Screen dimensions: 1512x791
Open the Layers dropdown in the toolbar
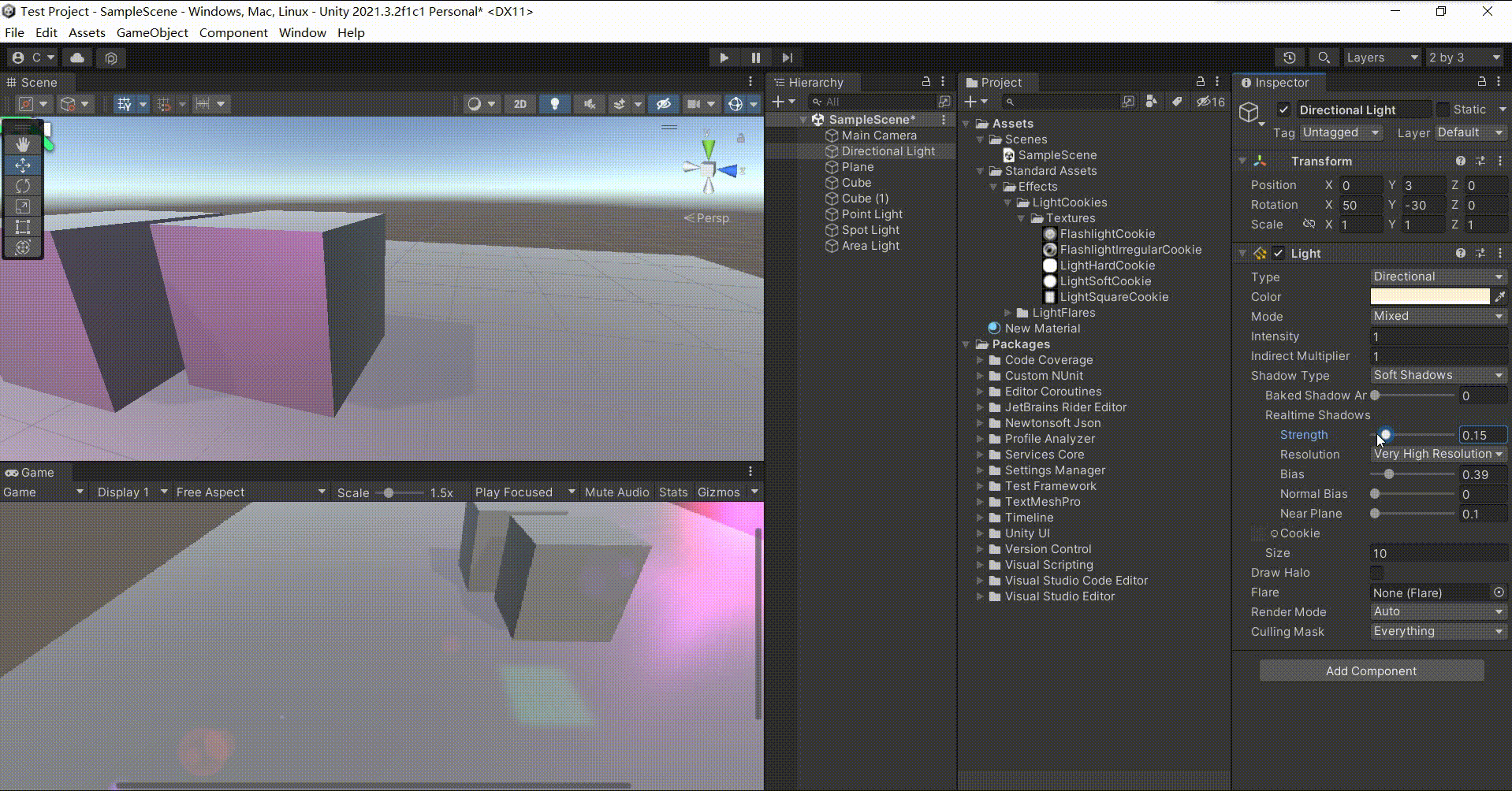[1381, 58]
